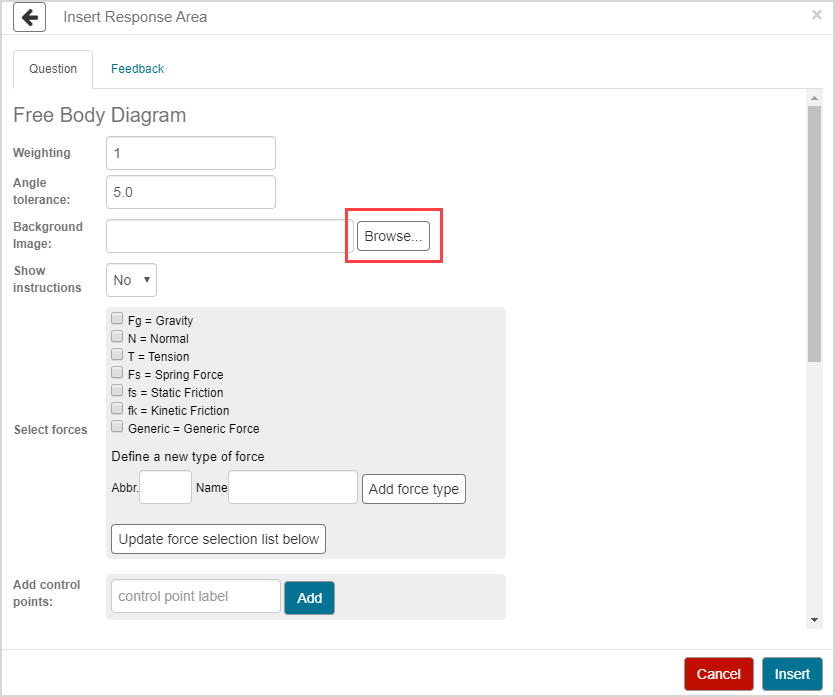Check the N = Normal force
The width and height of the screenshot is (835, 697).
click(117, 337)
